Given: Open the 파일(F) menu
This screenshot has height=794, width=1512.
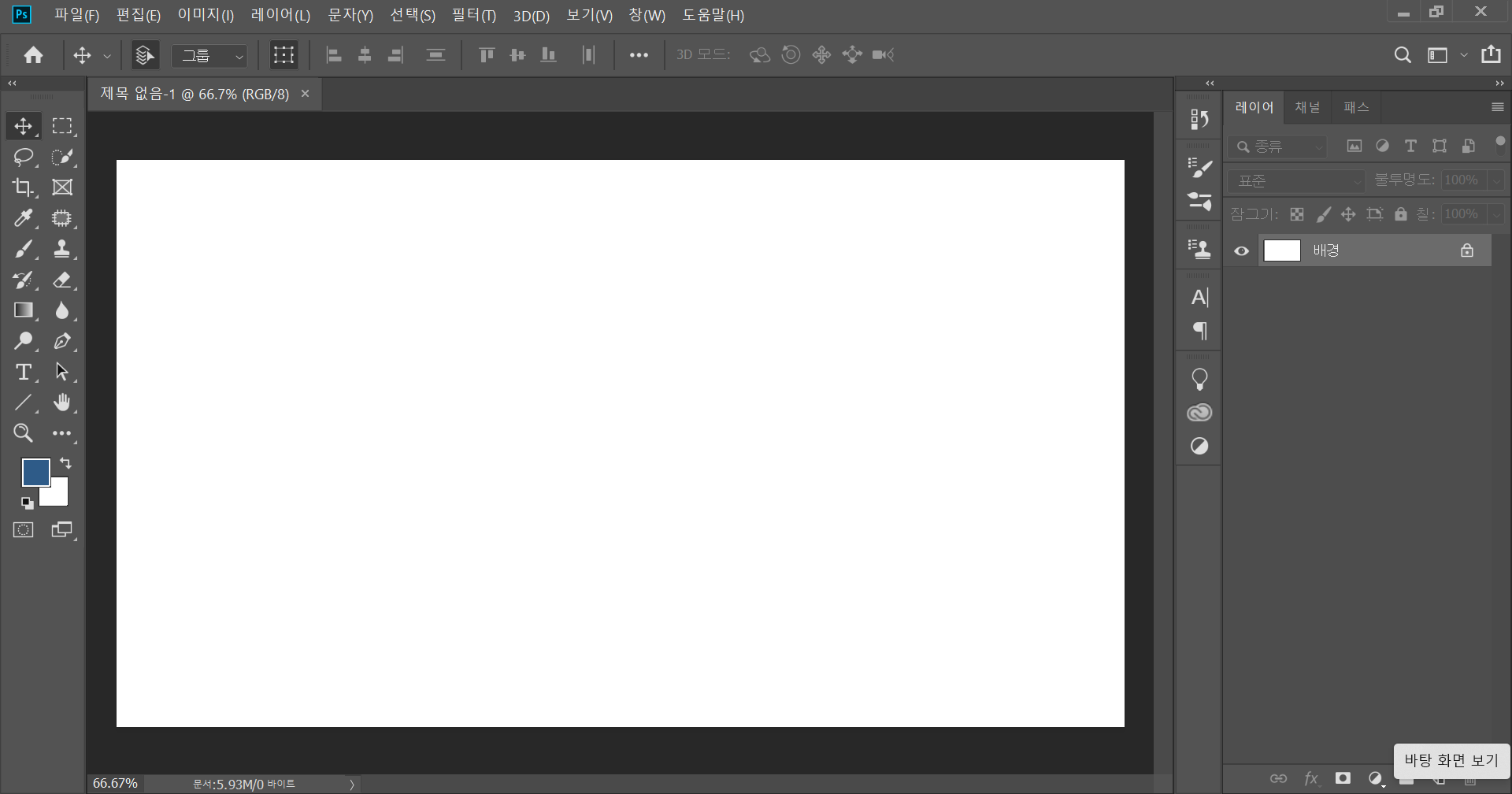Looking at the screenshot, I should [76, 15].
